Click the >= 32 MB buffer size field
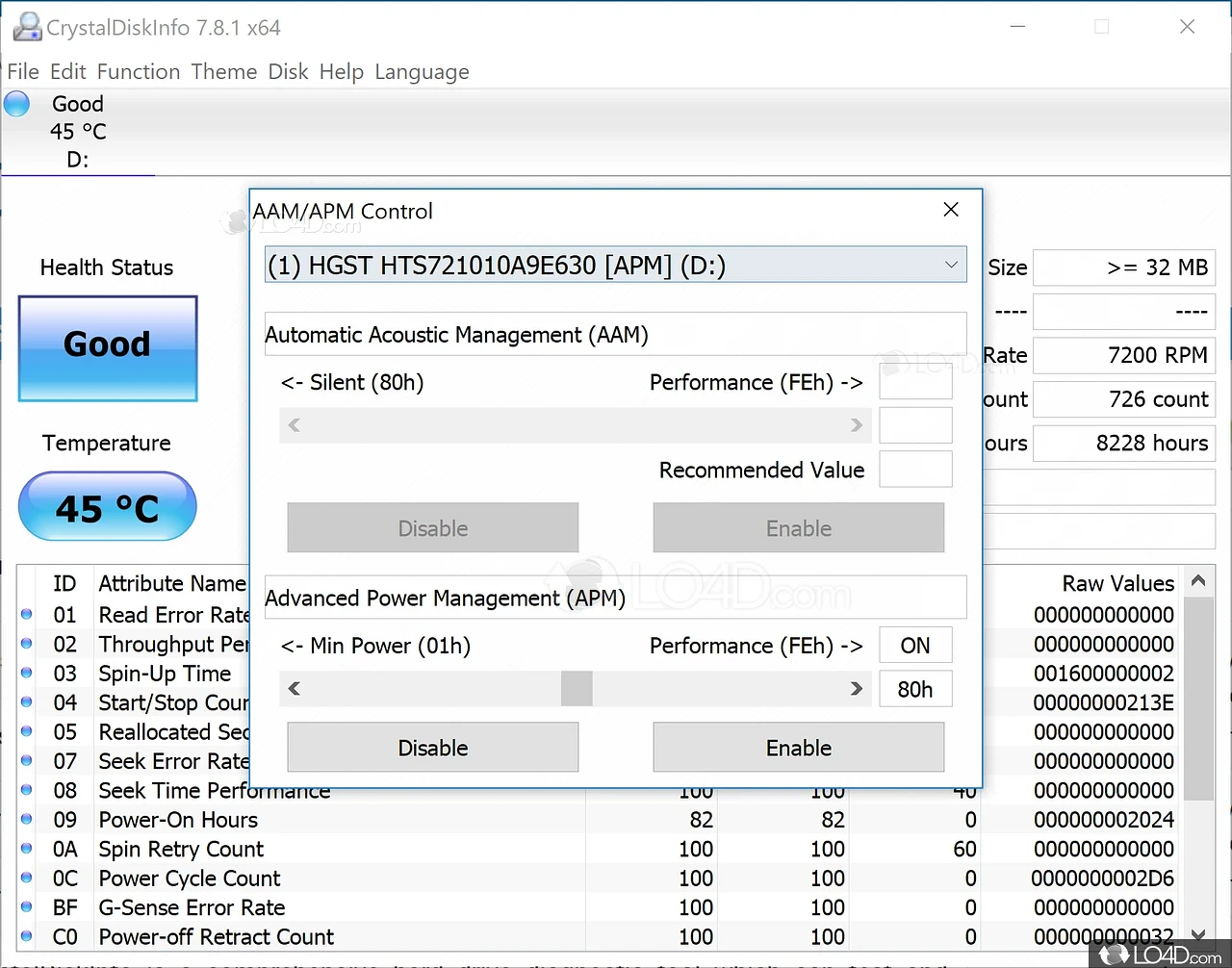The width and height of the screenshot is (1232, 968). pyautogui.click(x=1124, y=267)
